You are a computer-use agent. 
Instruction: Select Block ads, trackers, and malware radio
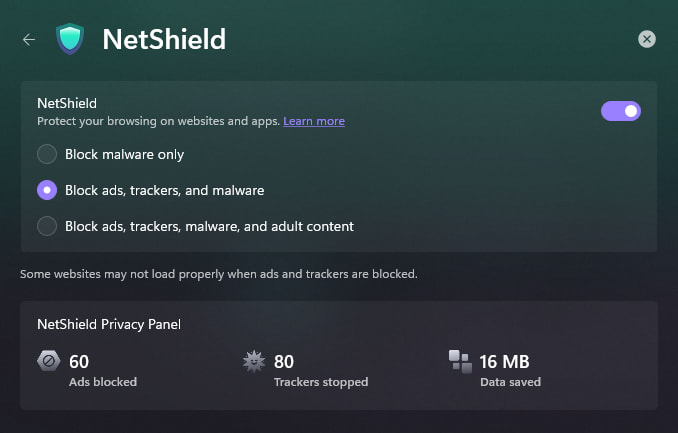(x=47, y=190)
